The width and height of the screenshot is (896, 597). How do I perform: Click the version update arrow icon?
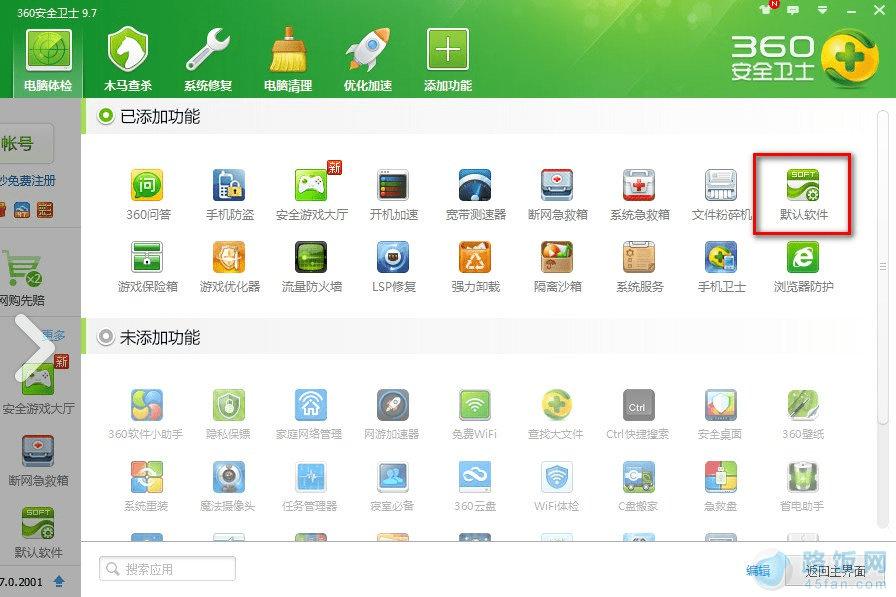[59, 582]
